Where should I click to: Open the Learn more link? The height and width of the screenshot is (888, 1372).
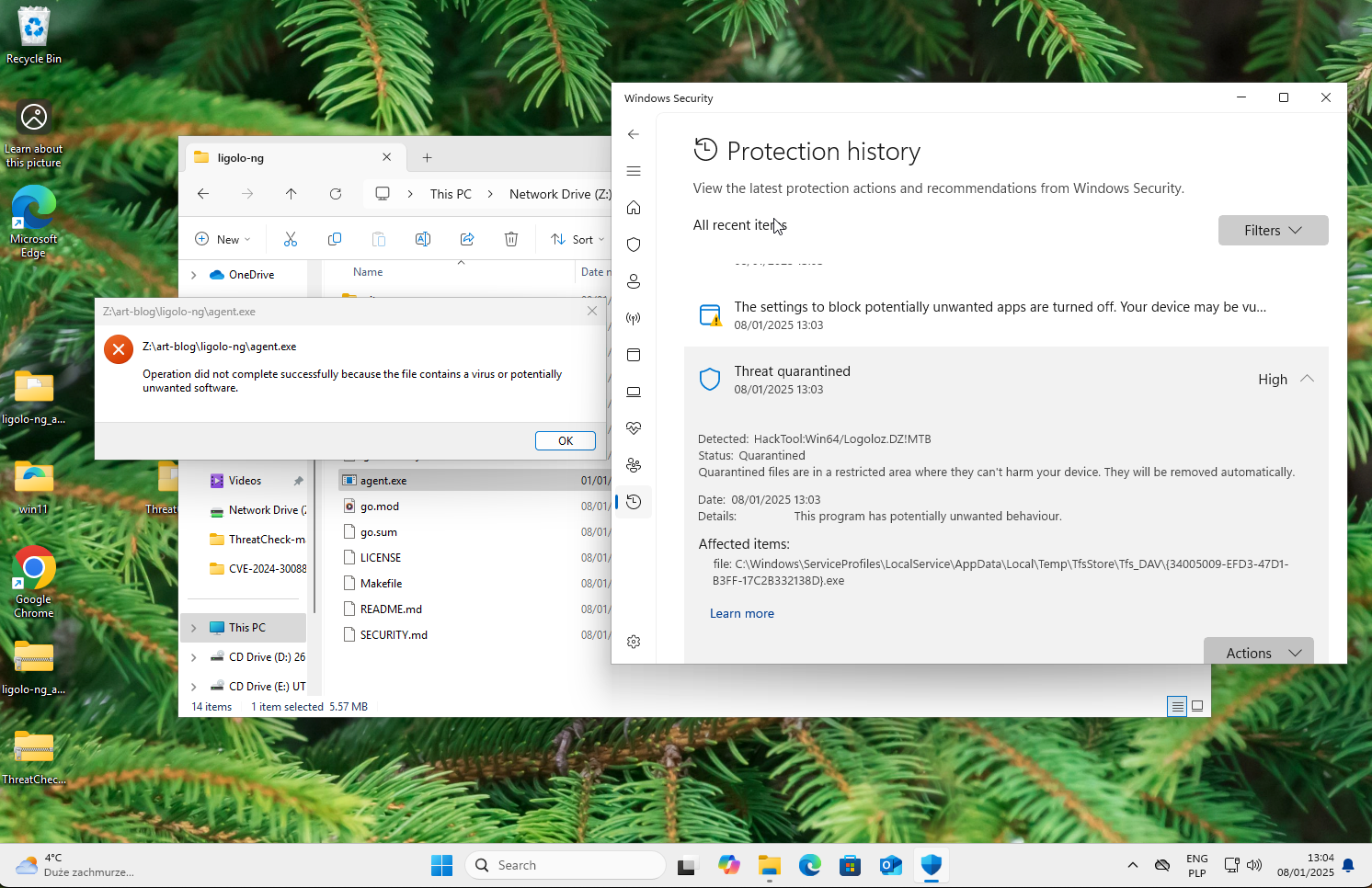(742, 613)
